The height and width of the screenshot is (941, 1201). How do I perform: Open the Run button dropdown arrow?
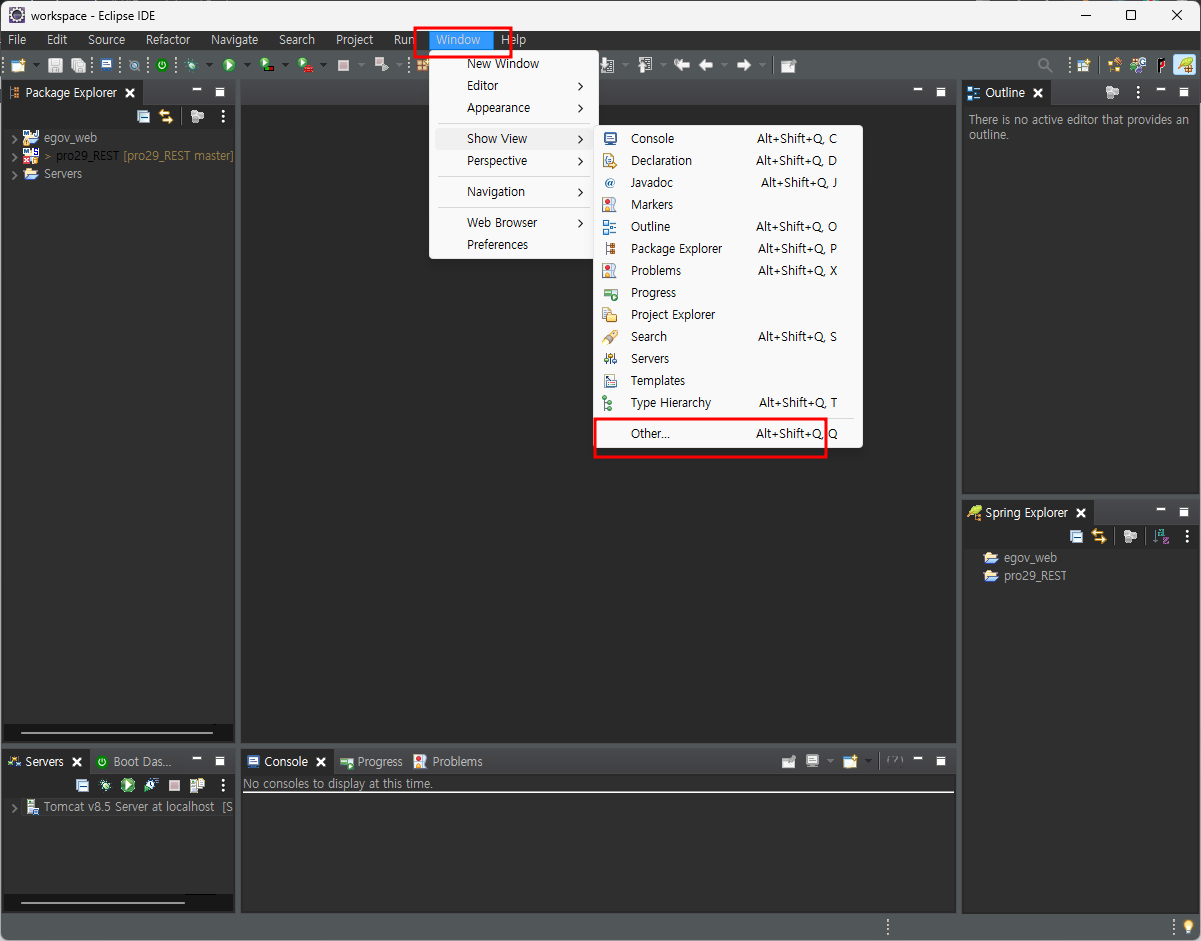[247, 65]
